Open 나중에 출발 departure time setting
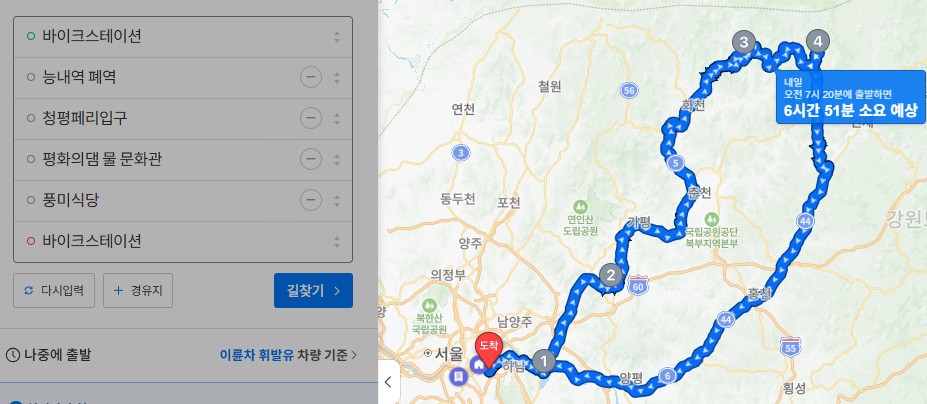Viewport: 927px width, 404px height. pos(49,355)
